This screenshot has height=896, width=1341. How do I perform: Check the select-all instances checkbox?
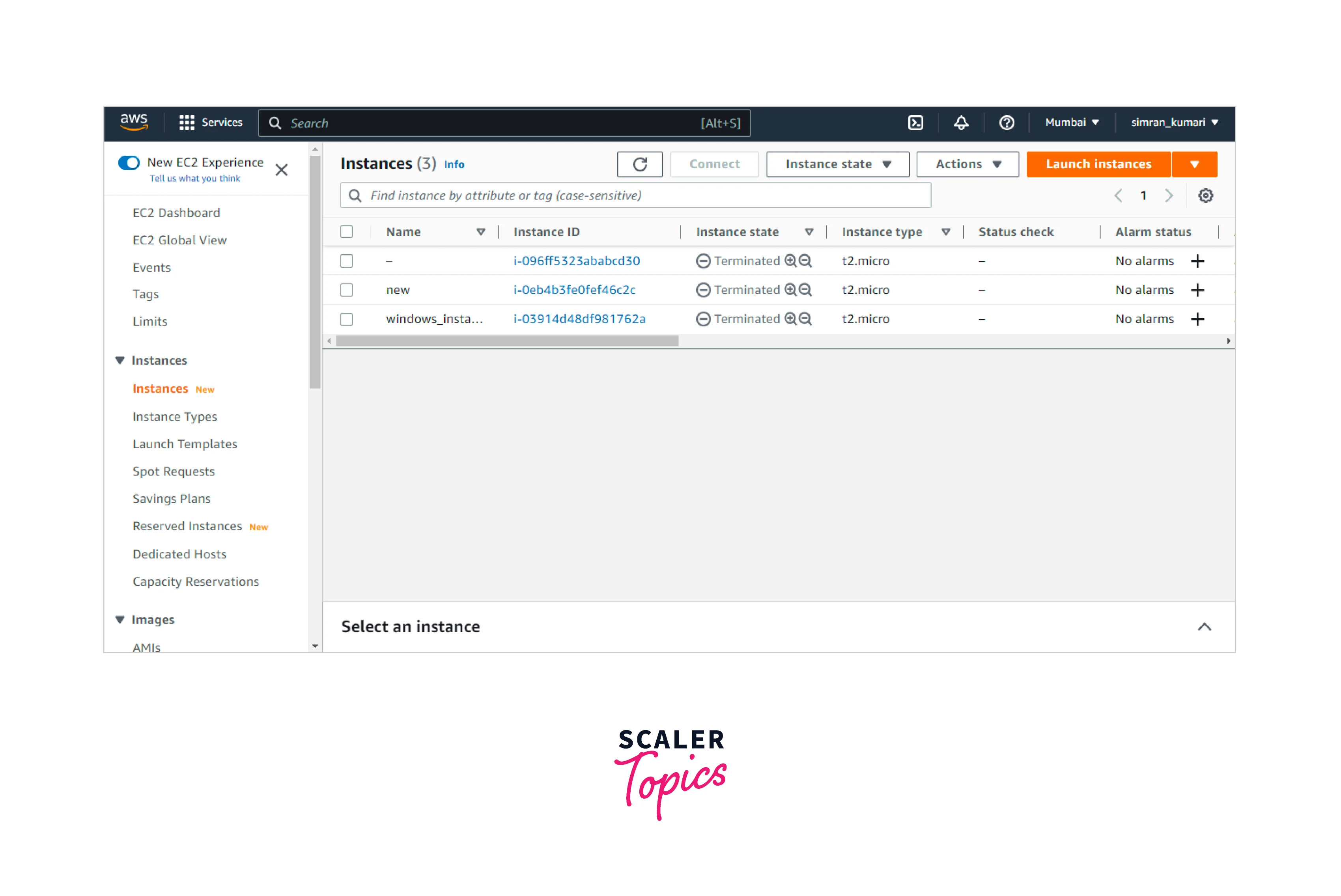pyautogui.click(x=346, y=231)
